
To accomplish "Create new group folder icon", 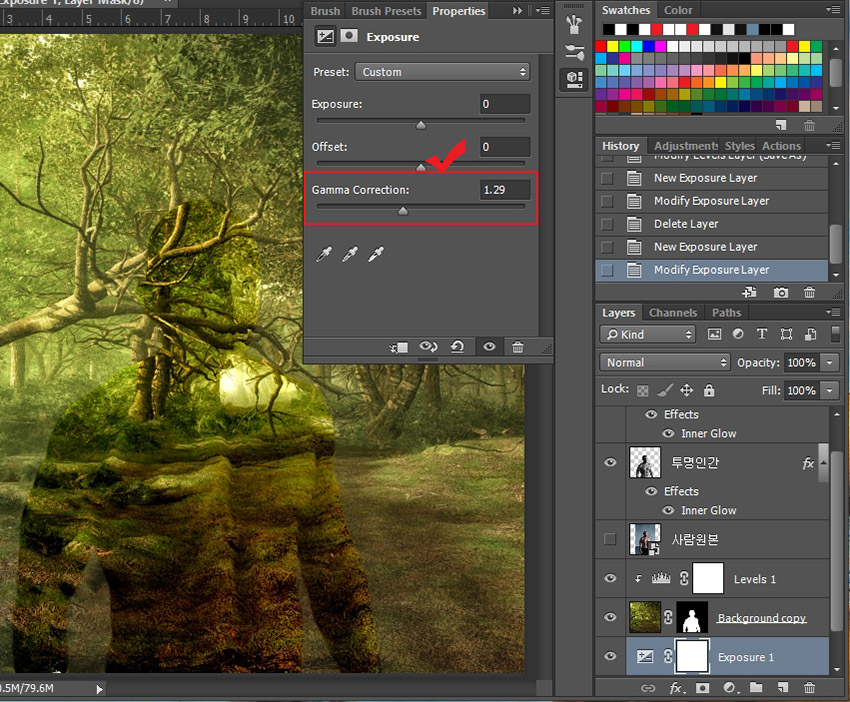I will pos(756,687).
